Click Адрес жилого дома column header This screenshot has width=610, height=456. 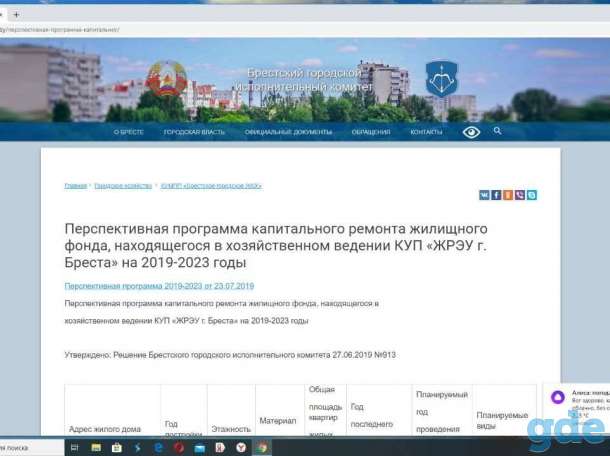tap(105, 429)
